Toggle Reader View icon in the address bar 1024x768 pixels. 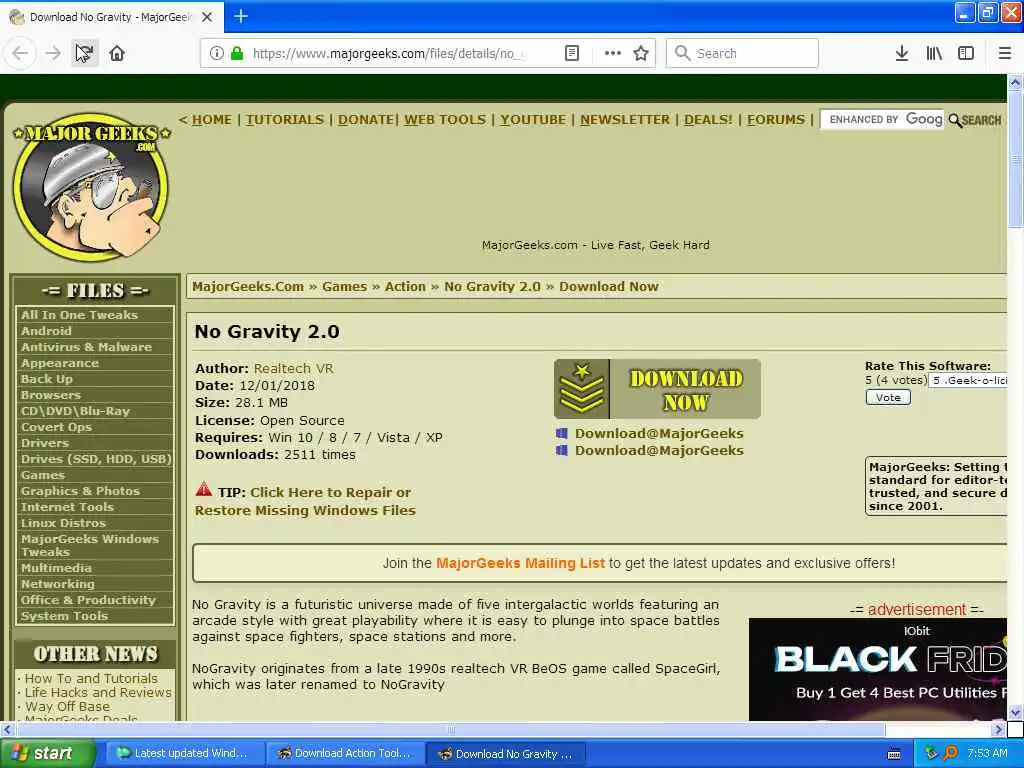click(572, 54)
